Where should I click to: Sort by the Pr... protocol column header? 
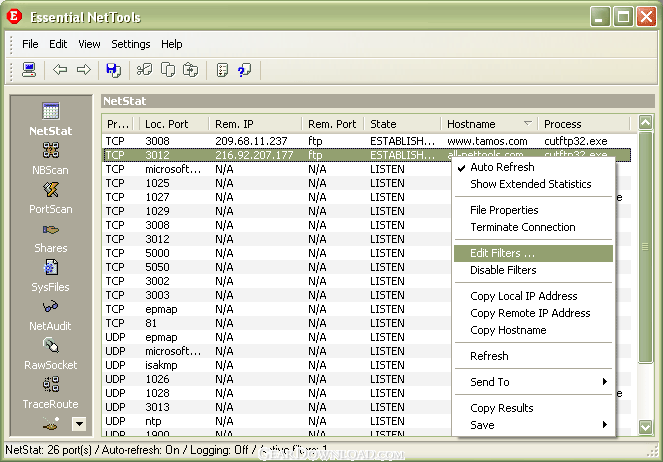tap(118, 124)
